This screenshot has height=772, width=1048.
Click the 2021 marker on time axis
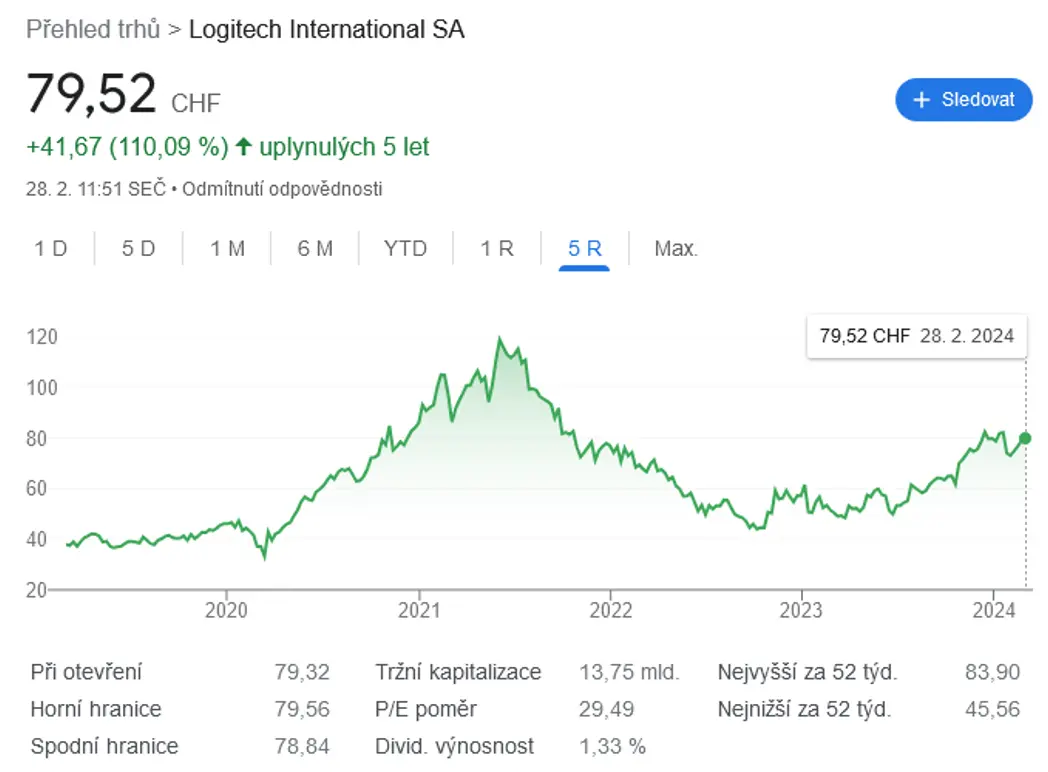(419, 610)
